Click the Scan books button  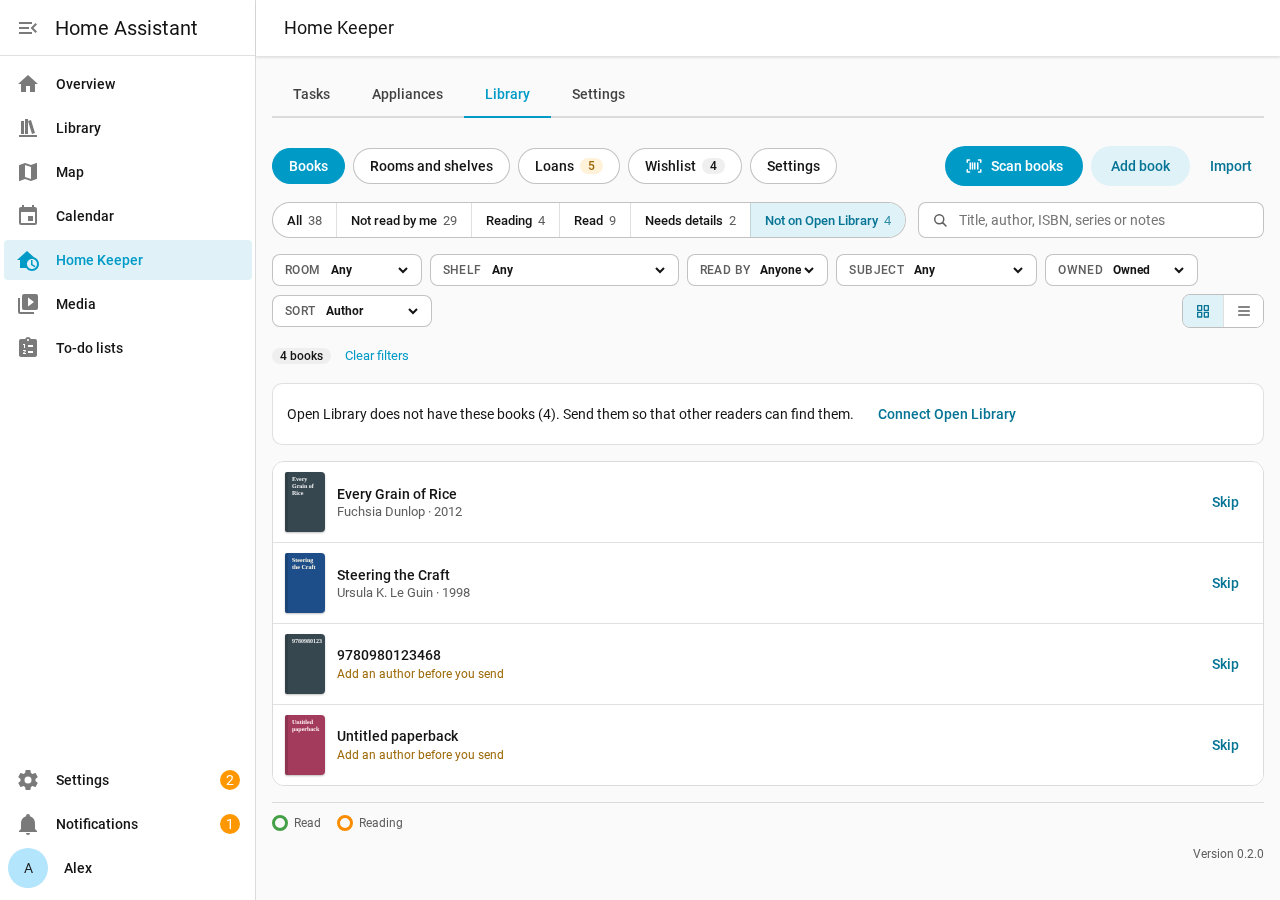1014,166
